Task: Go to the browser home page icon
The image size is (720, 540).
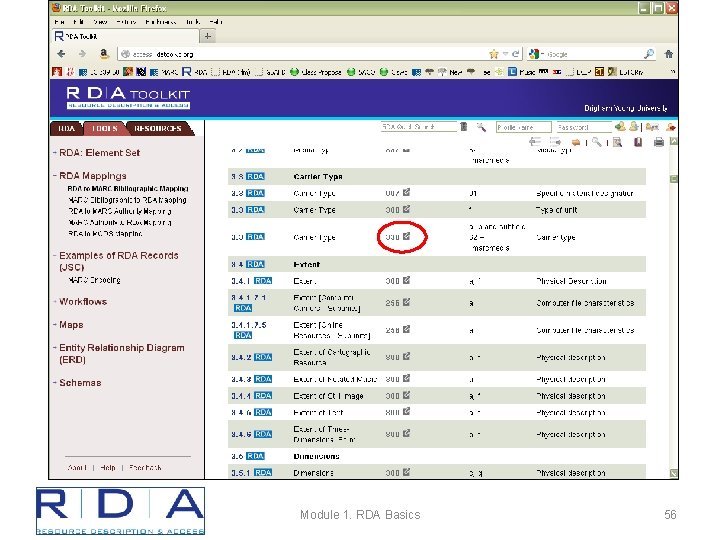Action: 669,54
